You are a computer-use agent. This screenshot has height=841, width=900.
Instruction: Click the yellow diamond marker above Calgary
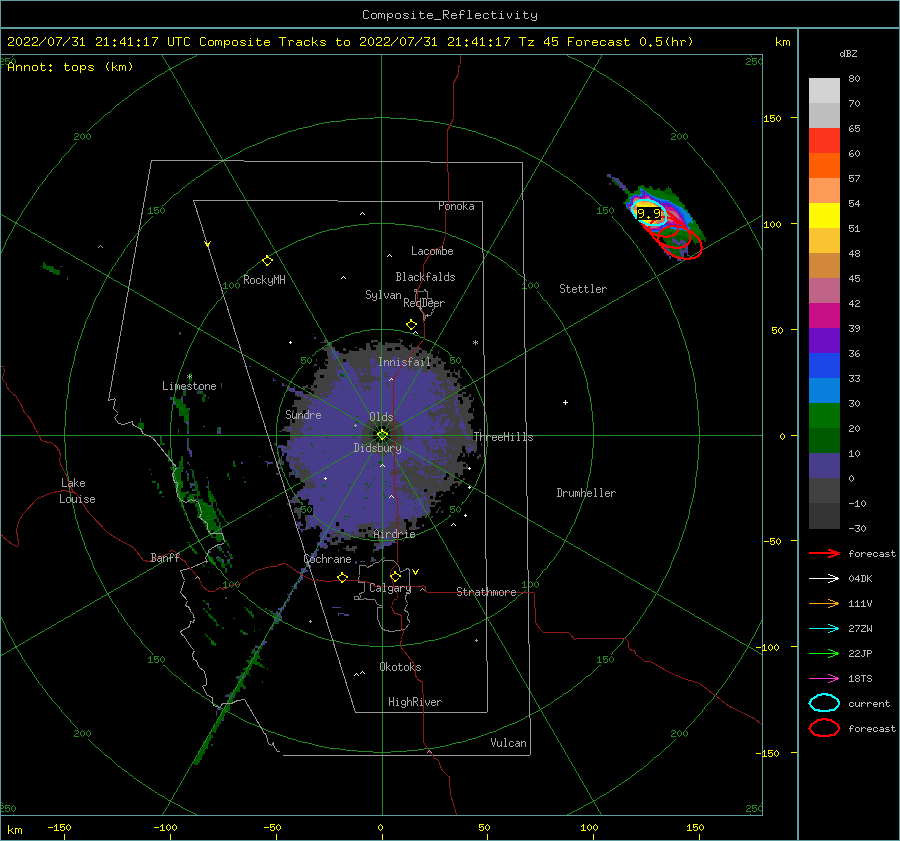(395, 576)
